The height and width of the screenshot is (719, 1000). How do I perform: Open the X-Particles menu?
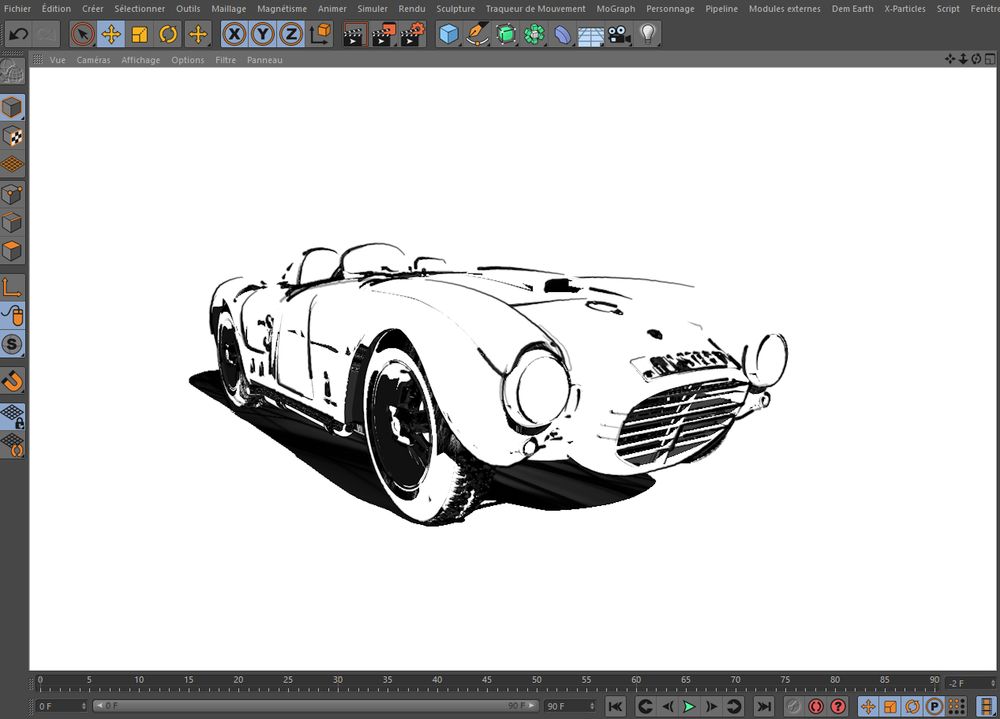point(904,8)
